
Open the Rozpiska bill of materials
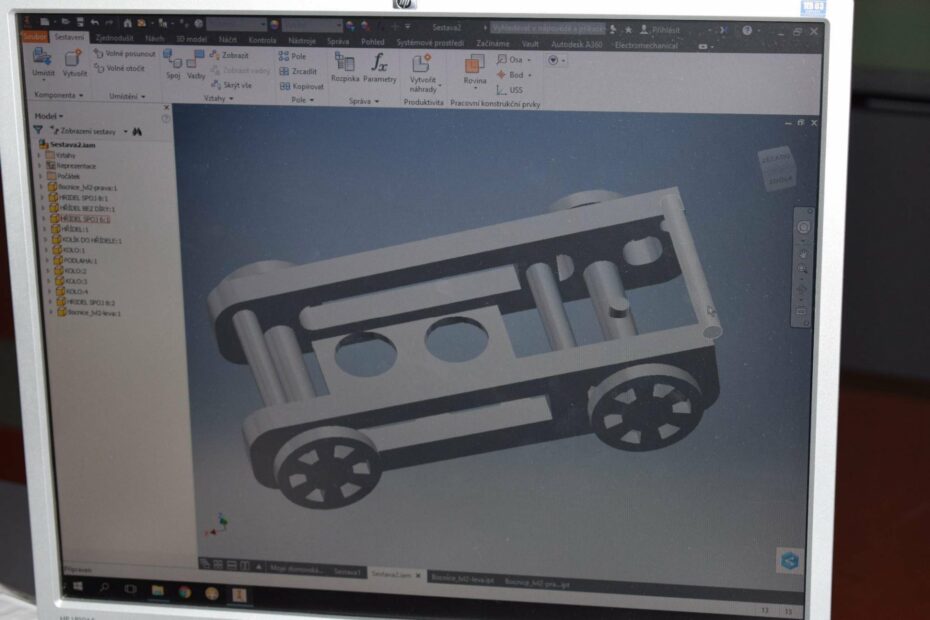point(344,64)
